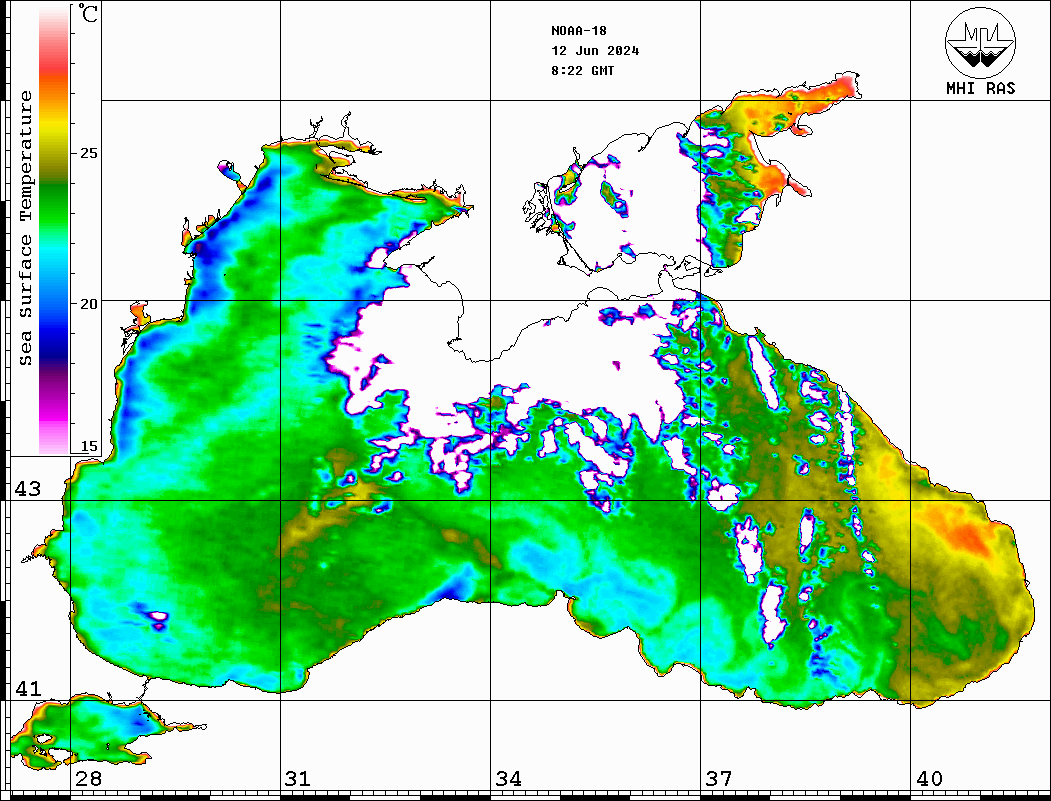Click longitude label '28'
This screenshot has width=1051, height=801.
coord(88,779)
